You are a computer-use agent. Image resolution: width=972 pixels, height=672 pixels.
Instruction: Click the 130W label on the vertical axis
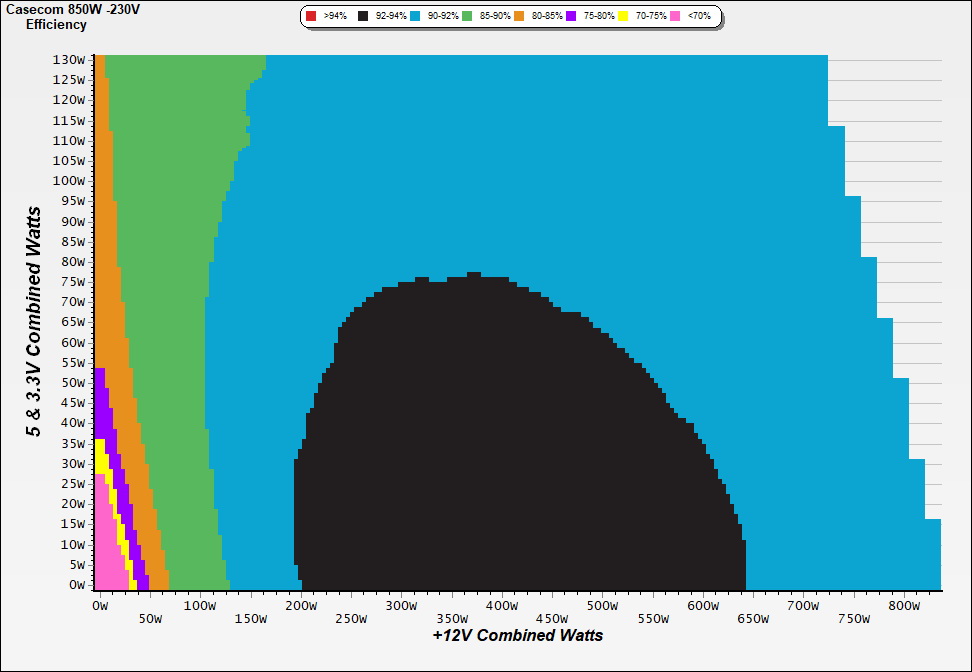pos(68,59)
